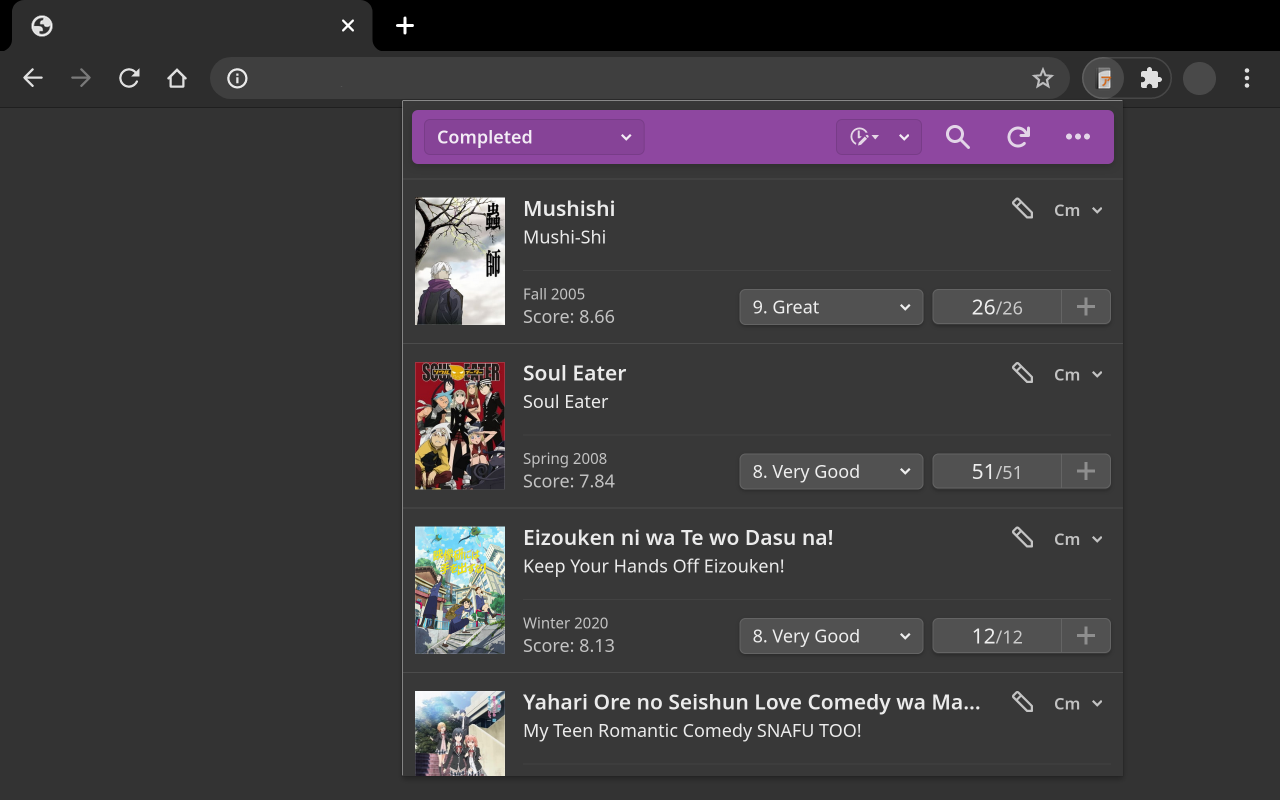Refresh the anime list
Screen dimensions: 1280x800
pyautogui.click(x=1017, y=137)
